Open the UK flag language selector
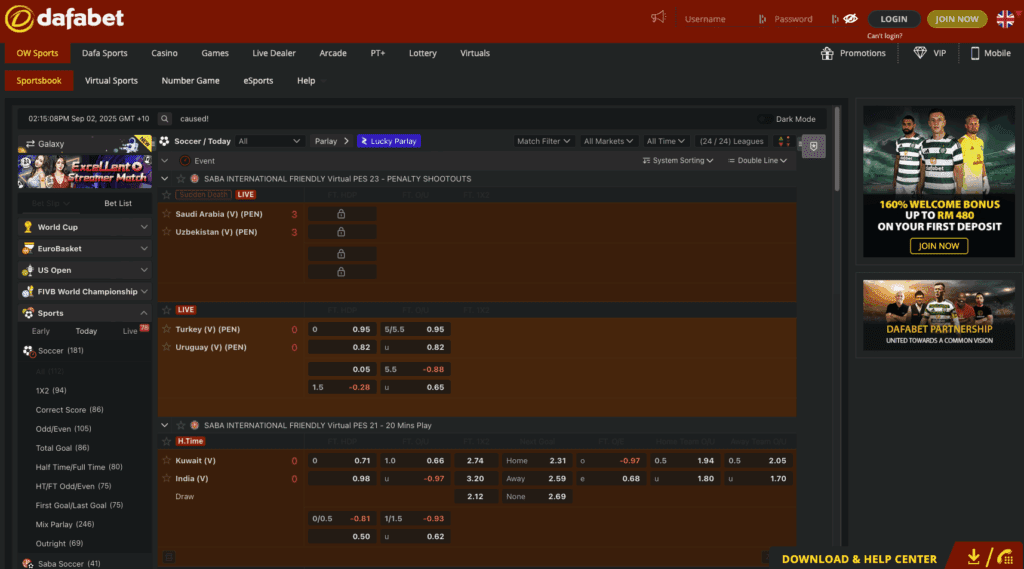The image size is (1024, 569). coord(1006,19)
